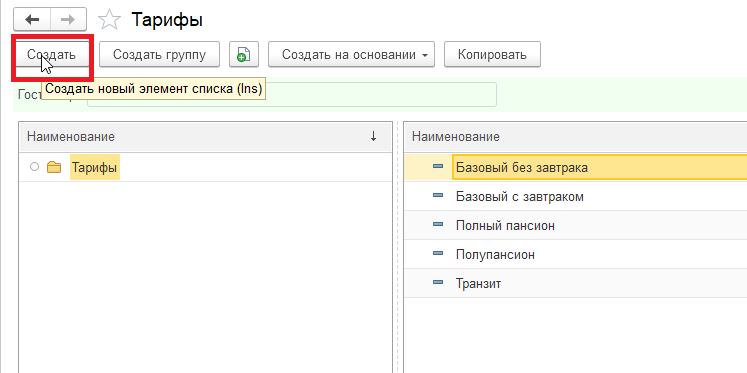Select Тарифы group in tree

[95, 167]
